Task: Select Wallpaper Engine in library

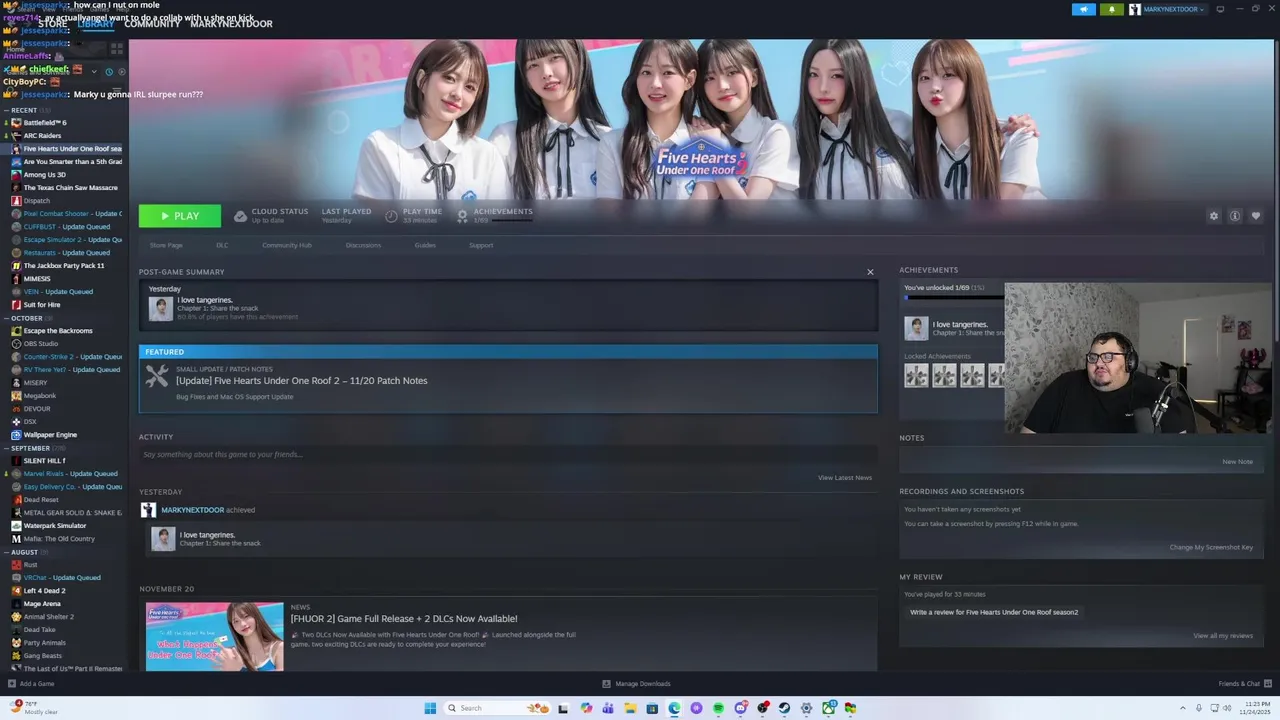Action: tap(50, 435)
